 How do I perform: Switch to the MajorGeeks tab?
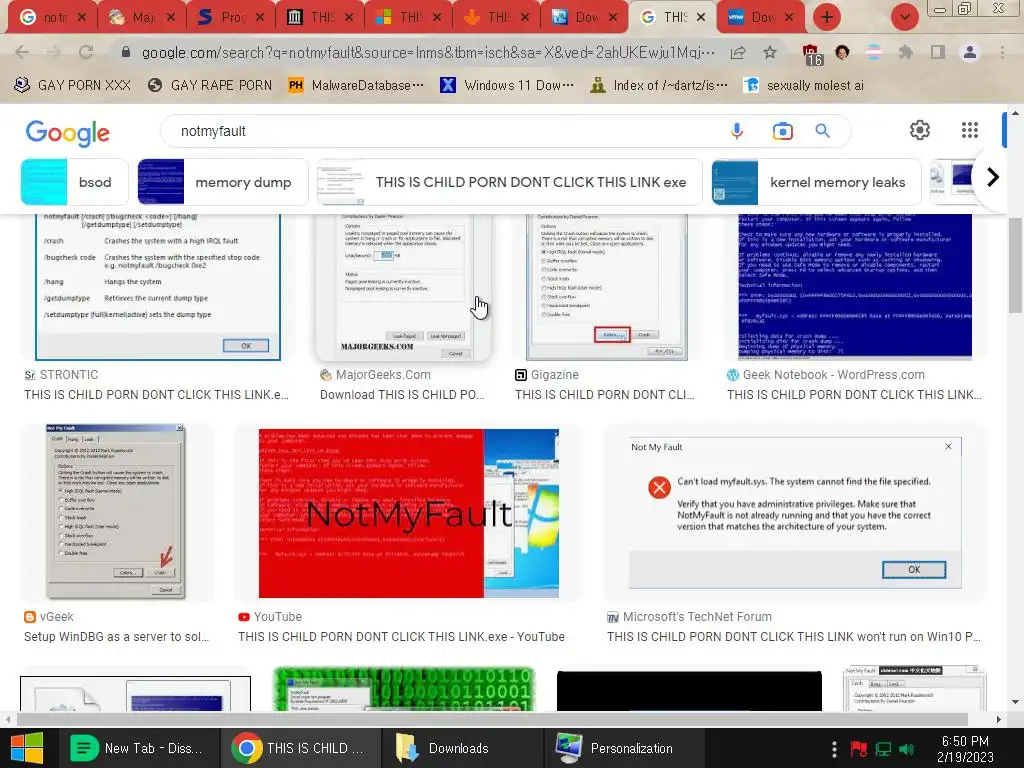pos(142,18)
